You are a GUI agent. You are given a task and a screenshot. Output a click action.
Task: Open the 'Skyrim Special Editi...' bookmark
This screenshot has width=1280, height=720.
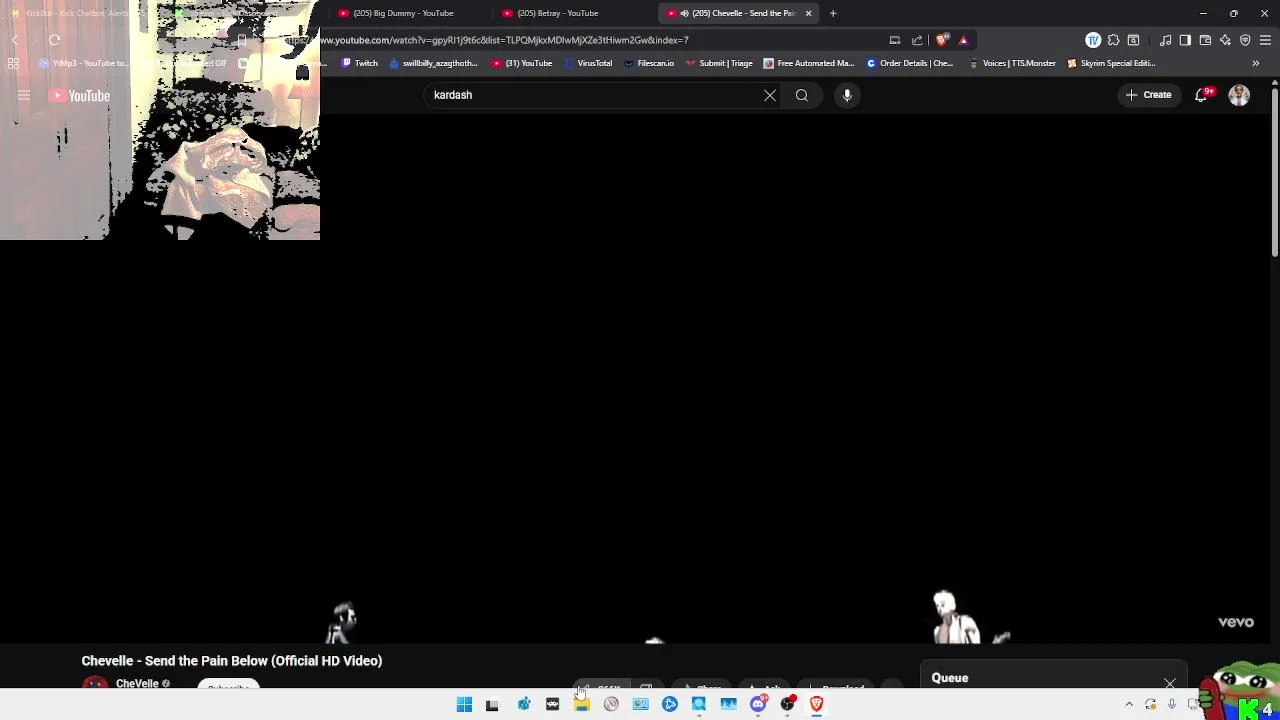[1111, 63]
